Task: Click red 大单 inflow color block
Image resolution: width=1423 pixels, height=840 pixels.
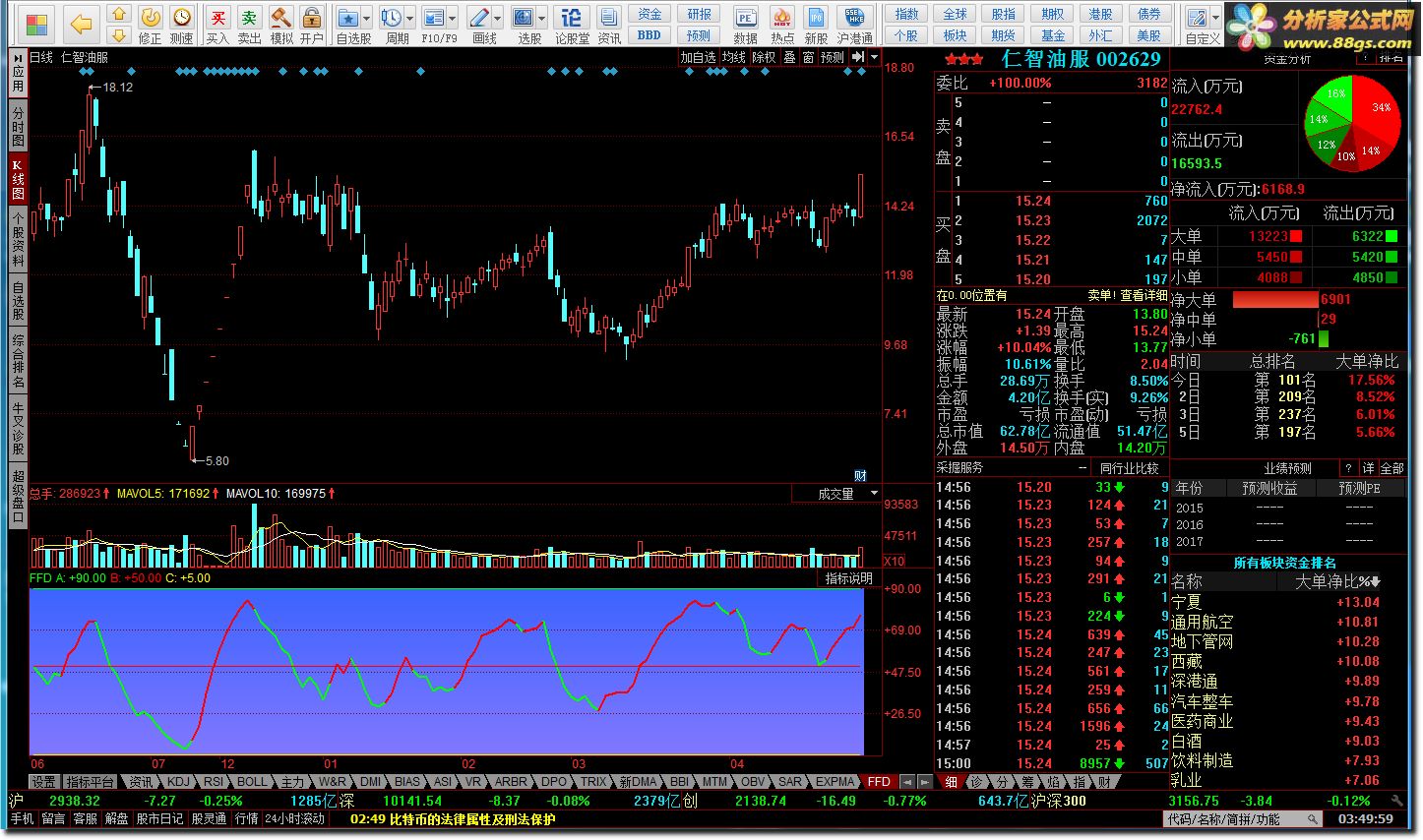Action: pos(1296,236)
